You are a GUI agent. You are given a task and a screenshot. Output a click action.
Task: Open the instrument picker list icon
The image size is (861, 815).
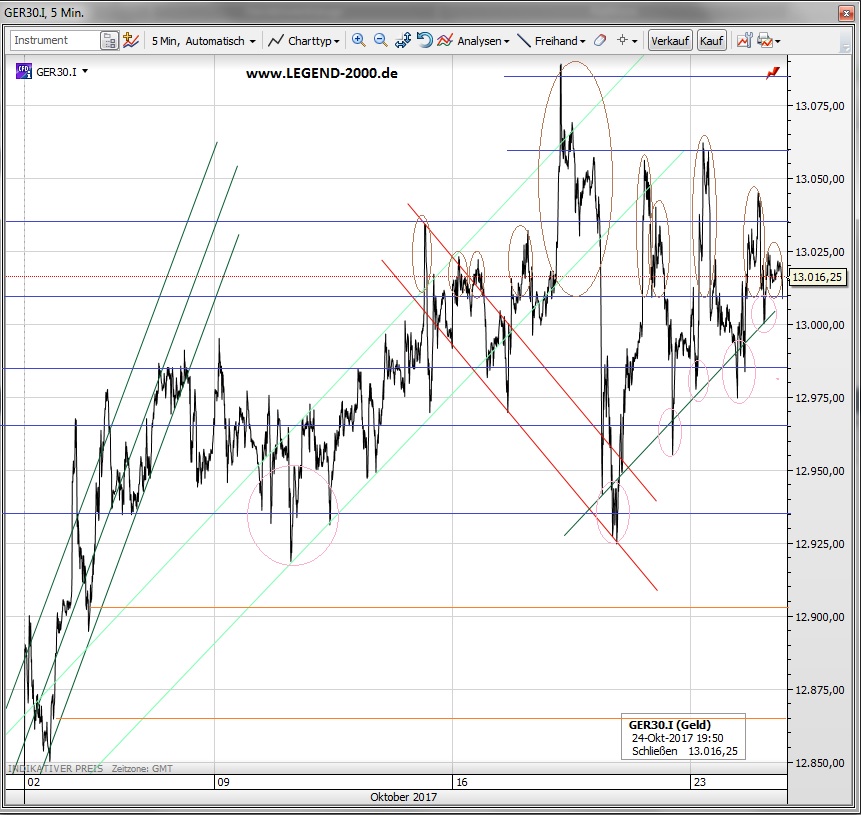[x=109, y=41]
